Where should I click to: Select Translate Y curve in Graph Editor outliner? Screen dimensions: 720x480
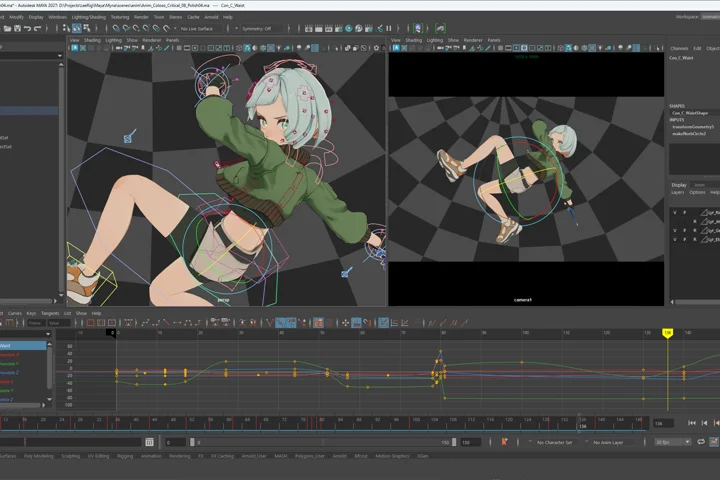(9, 364)
